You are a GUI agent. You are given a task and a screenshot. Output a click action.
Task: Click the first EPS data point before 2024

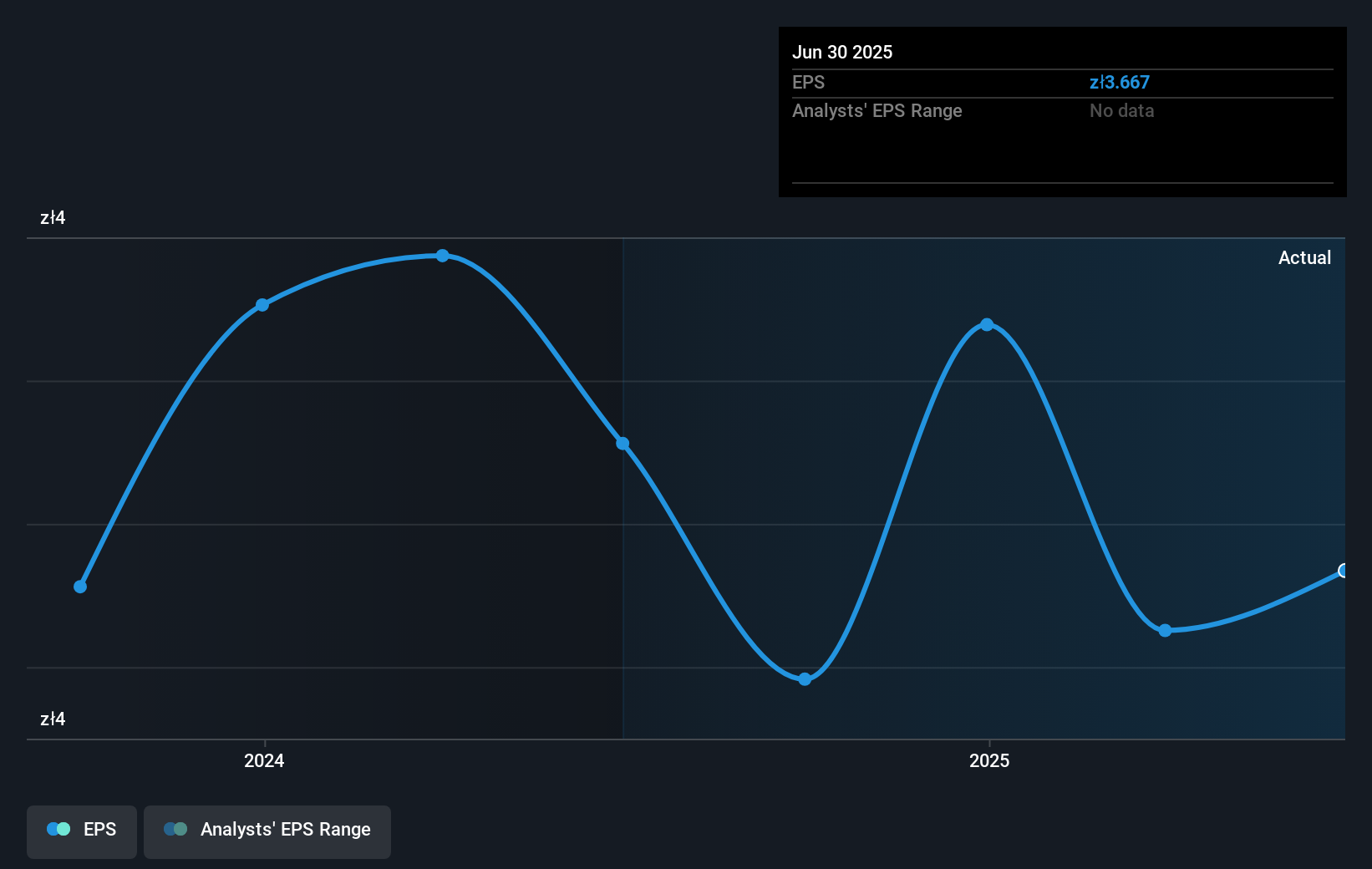coord(80,587)
